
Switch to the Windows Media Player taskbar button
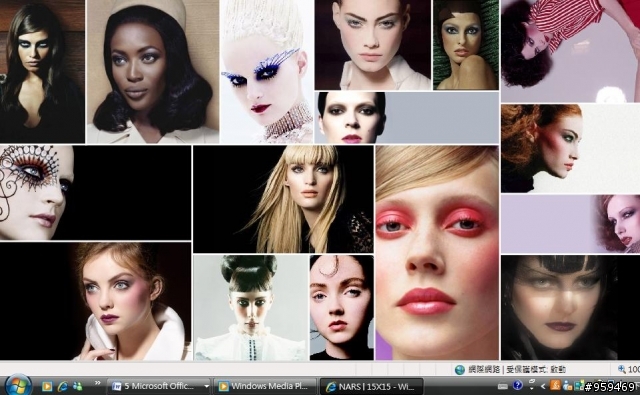click(x=264, y=386)
